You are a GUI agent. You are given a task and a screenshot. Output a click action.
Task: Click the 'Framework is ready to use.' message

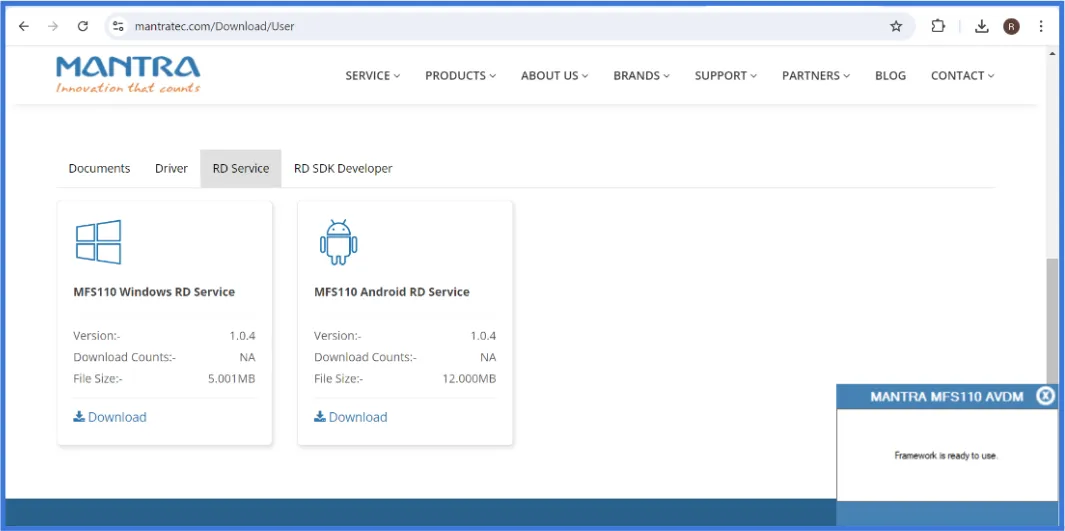point(945,456)
